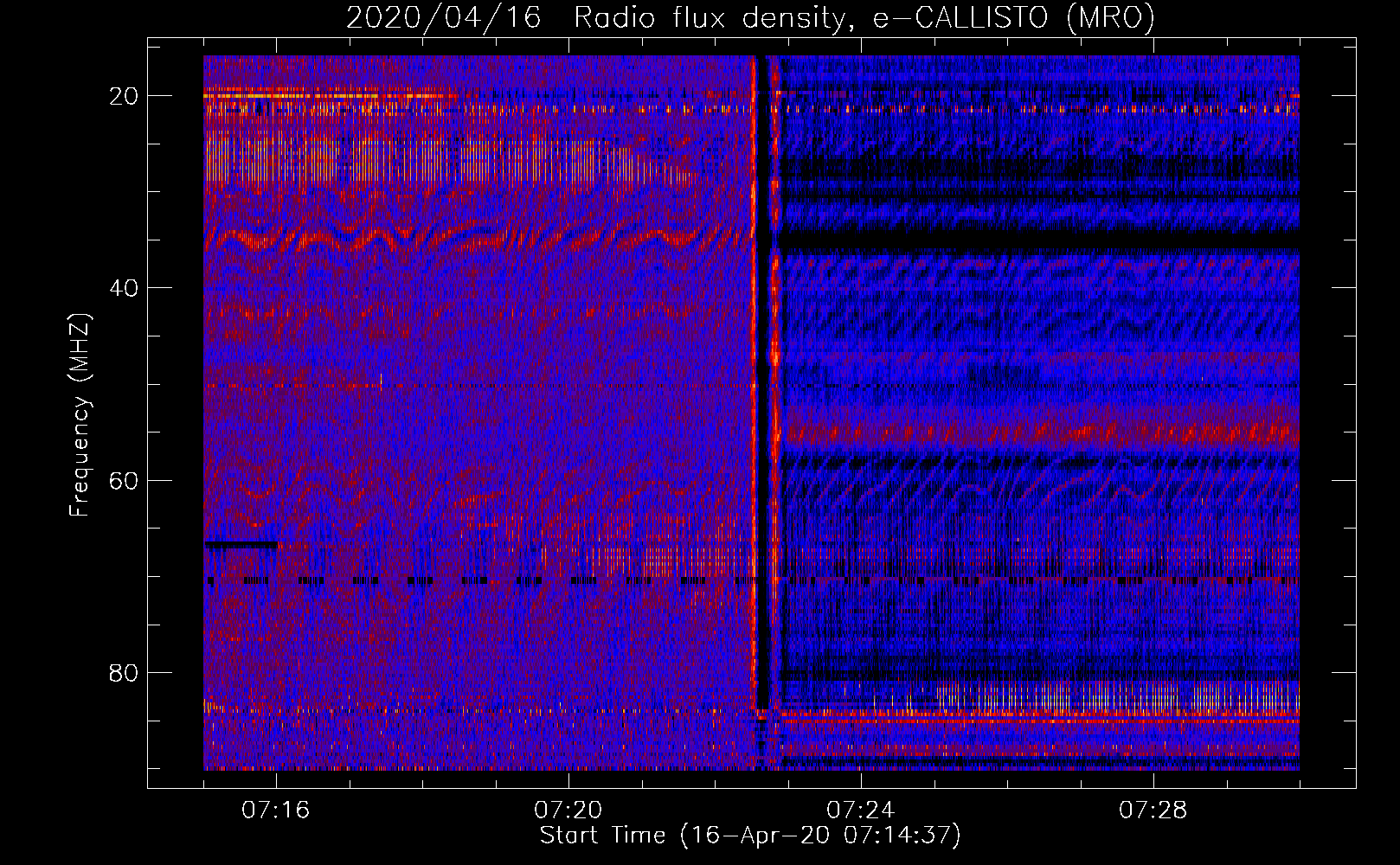Screen dimensions: 1400x865
Task: Click the date '2020/04/16' in the title
Action: [444, 18]
